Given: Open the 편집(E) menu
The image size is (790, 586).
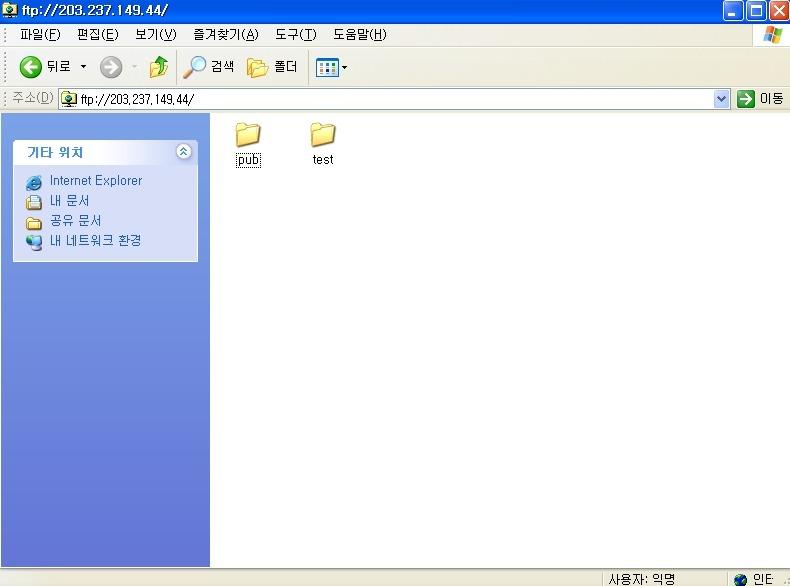Looking at the screenshot, I should pos(98,34).
